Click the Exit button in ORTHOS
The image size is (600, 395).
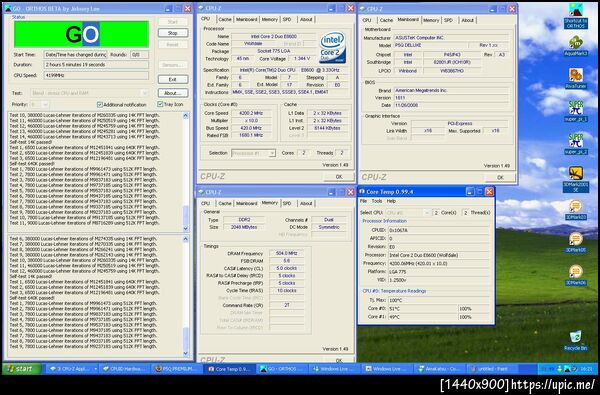tap(173, 79)
